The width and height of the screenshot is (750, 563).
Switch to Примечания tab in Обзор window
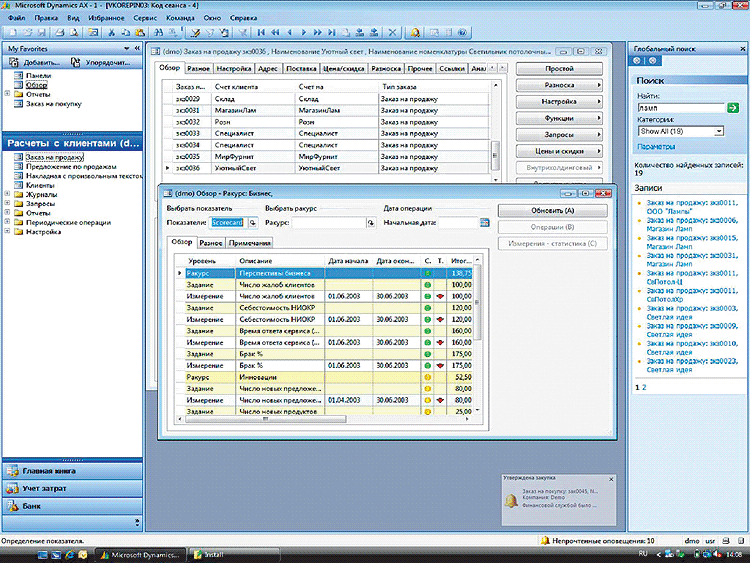click(x=250, y=243)
